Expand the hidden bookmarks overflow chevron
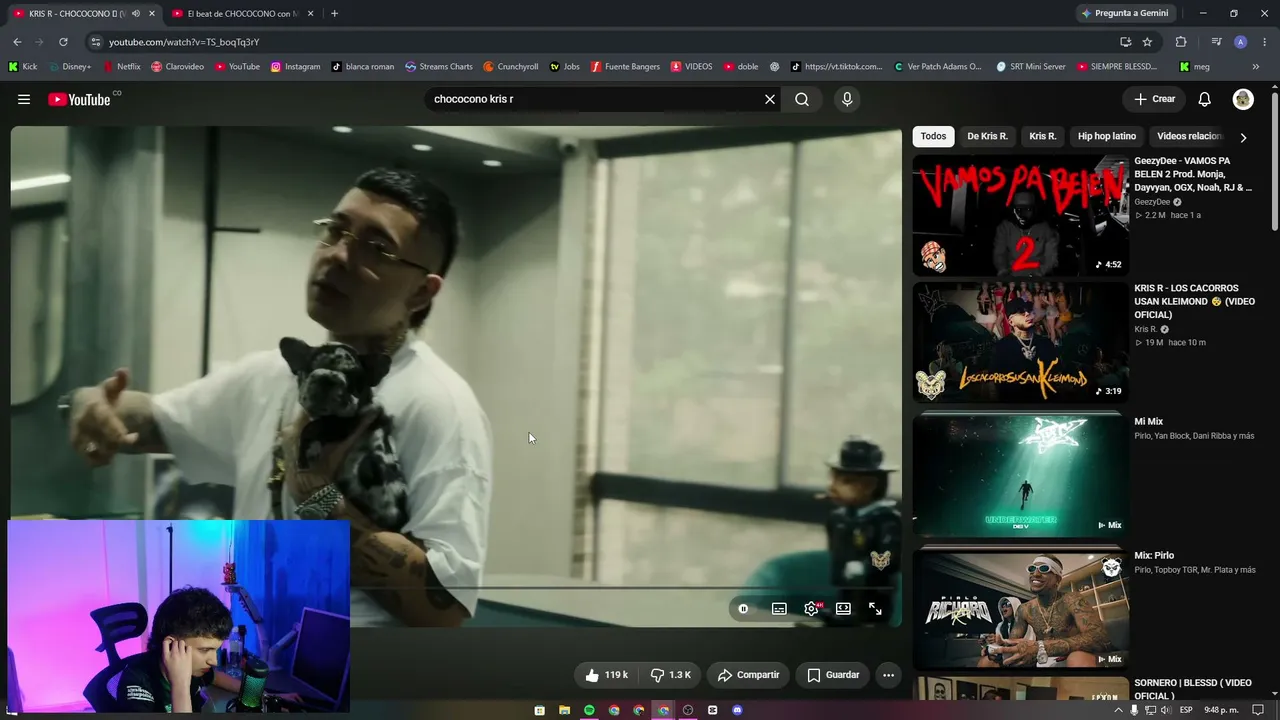Screen dimensions: 1280x720 pos(1256,67)
